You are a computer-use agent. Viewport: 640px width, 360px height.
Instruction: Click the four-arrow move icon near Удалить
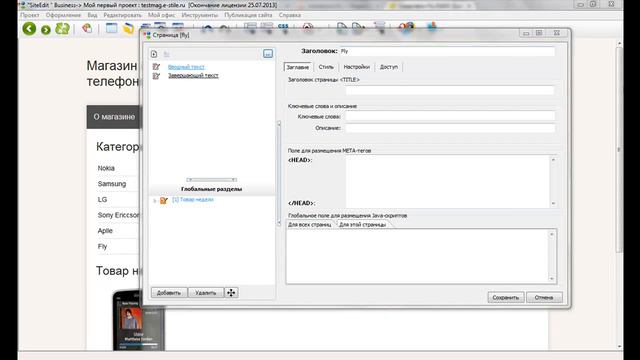pos(231,293)
